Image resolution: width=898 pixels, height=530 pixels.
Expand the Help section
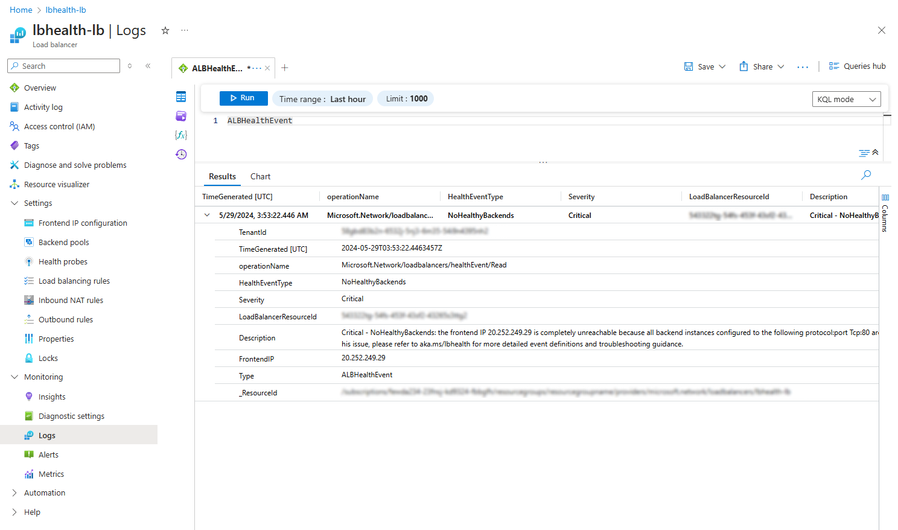pos(14,512)
